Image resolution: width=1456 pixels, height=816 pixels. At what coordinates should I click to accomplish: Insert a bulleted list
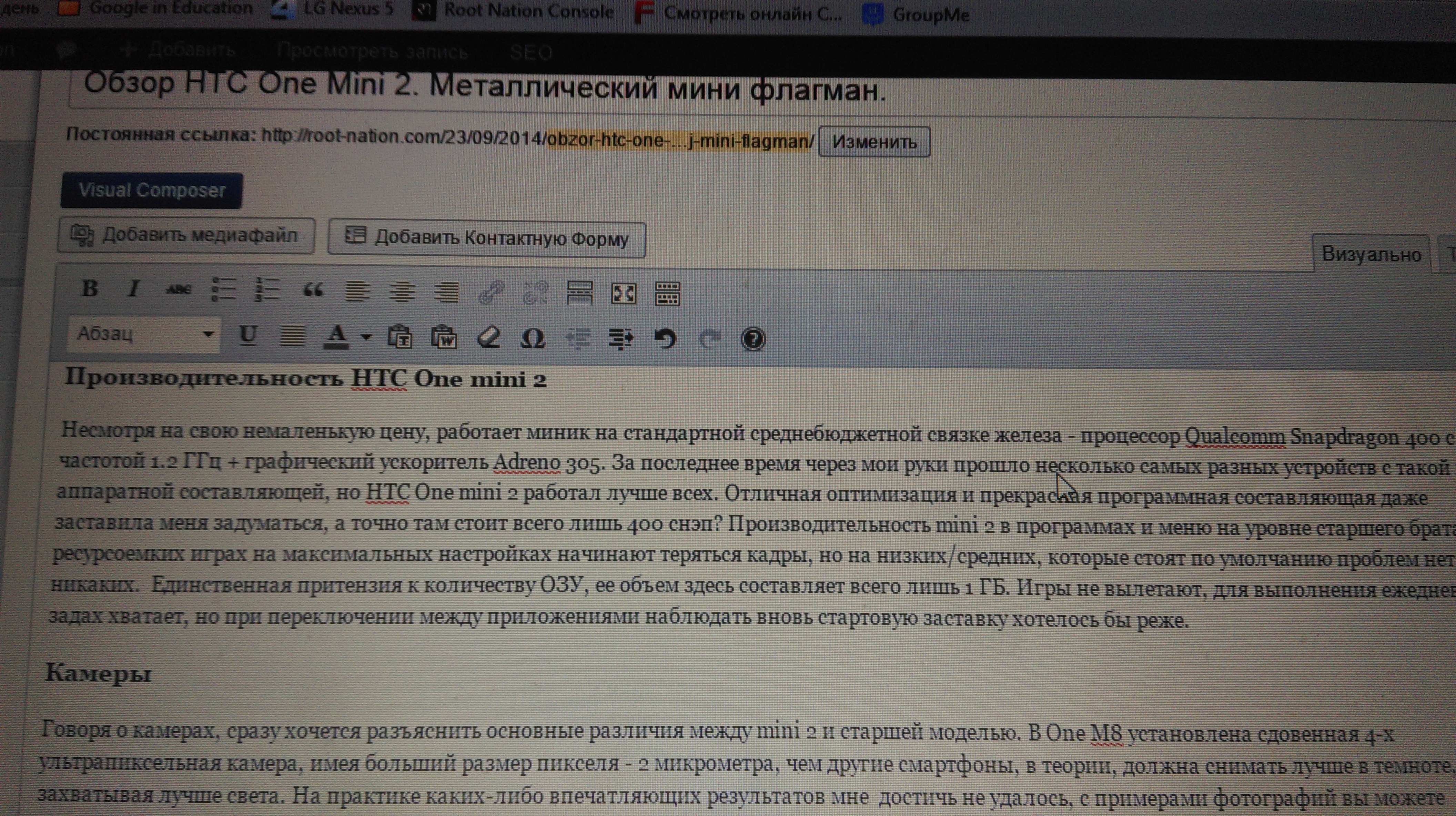coord(223,290)
